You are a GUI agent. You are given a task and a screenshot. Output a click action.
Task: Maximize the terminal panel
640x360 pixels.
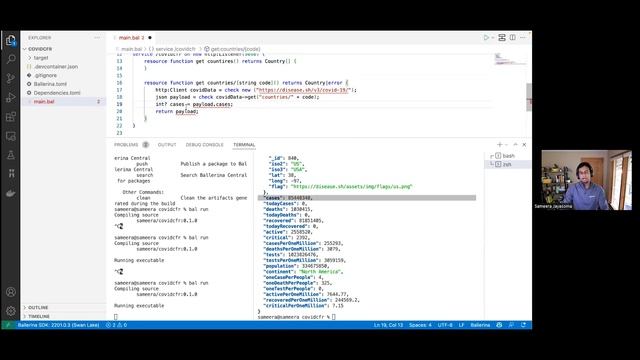click(516, 144)
